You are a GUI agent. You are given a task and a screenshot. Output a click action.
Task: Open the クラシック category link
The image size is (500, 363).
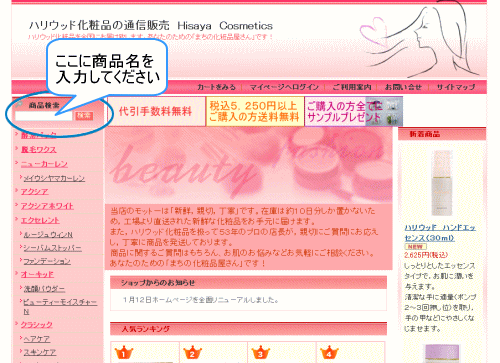37,324
